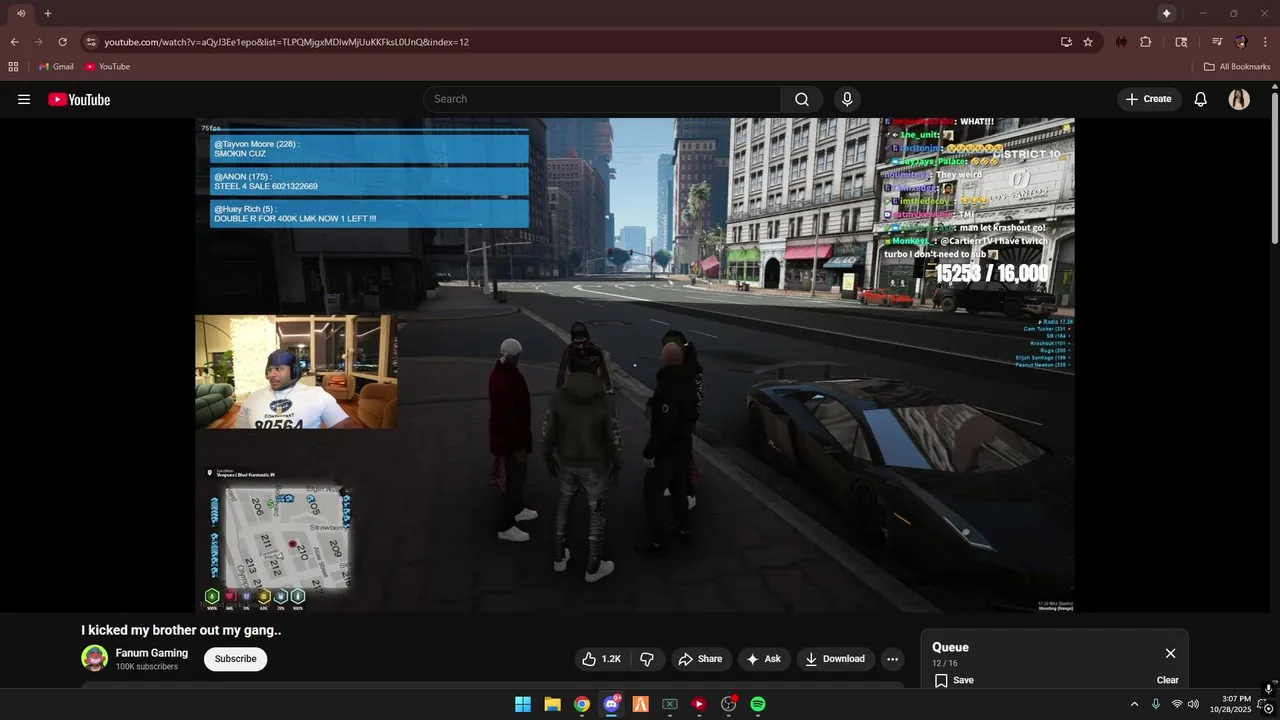Open YouTube notifications bell
The image size is (1280, 720).
tap(1201, 99)
